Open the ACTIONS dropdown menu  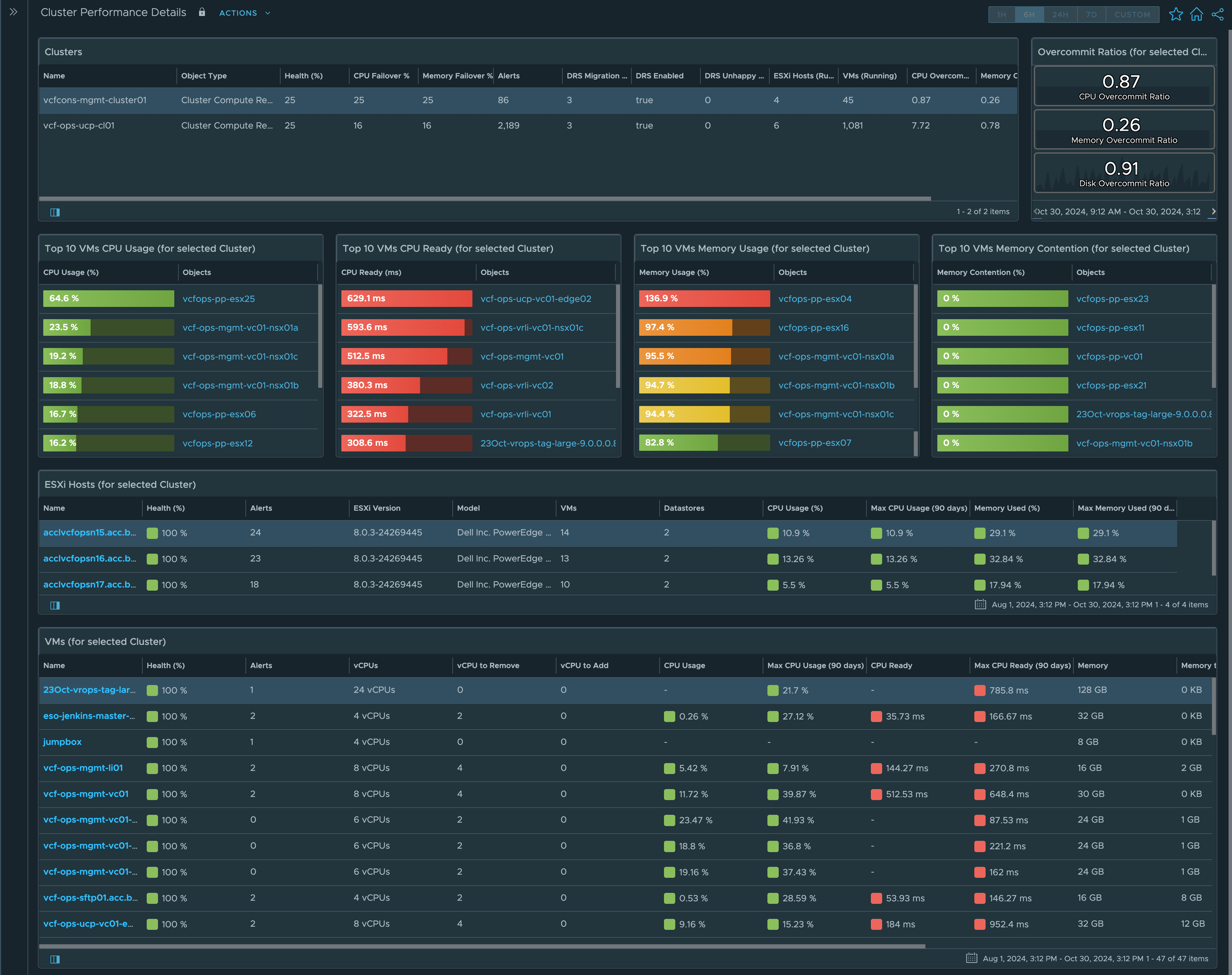coord(244,13)
